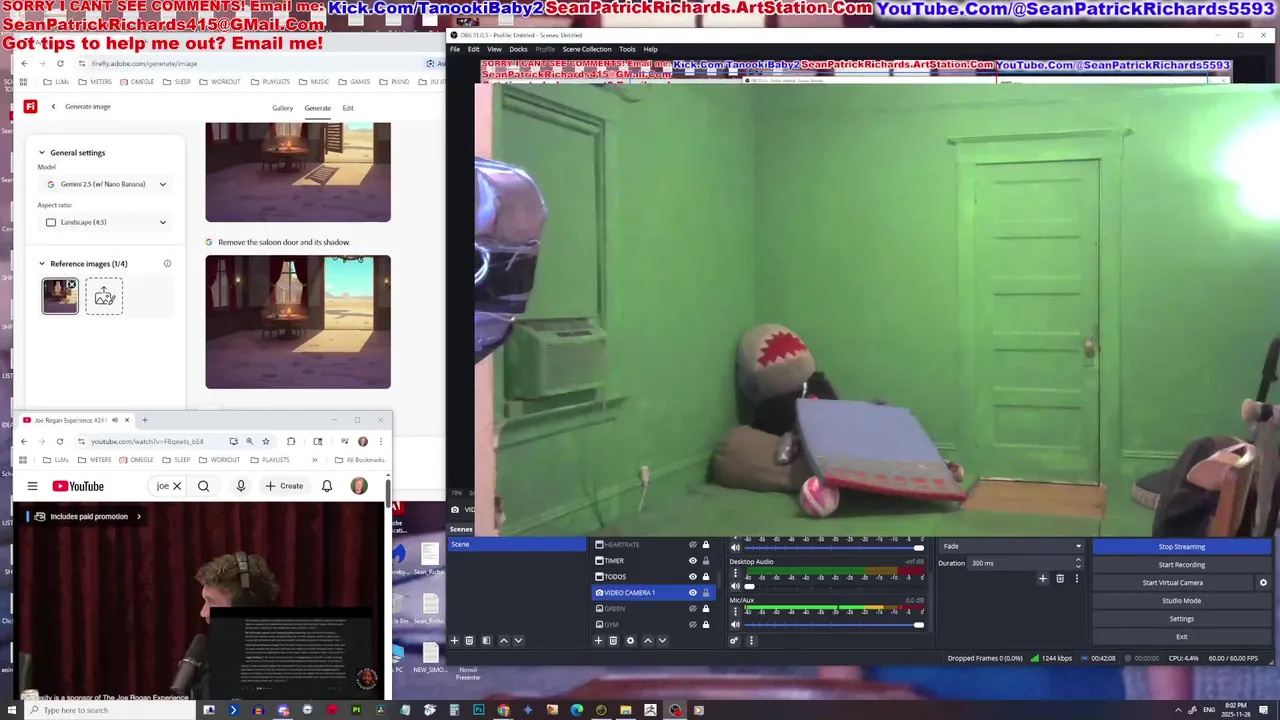
Task: Open the OBS Scene Collection menu
Action: tap(587, 49)
